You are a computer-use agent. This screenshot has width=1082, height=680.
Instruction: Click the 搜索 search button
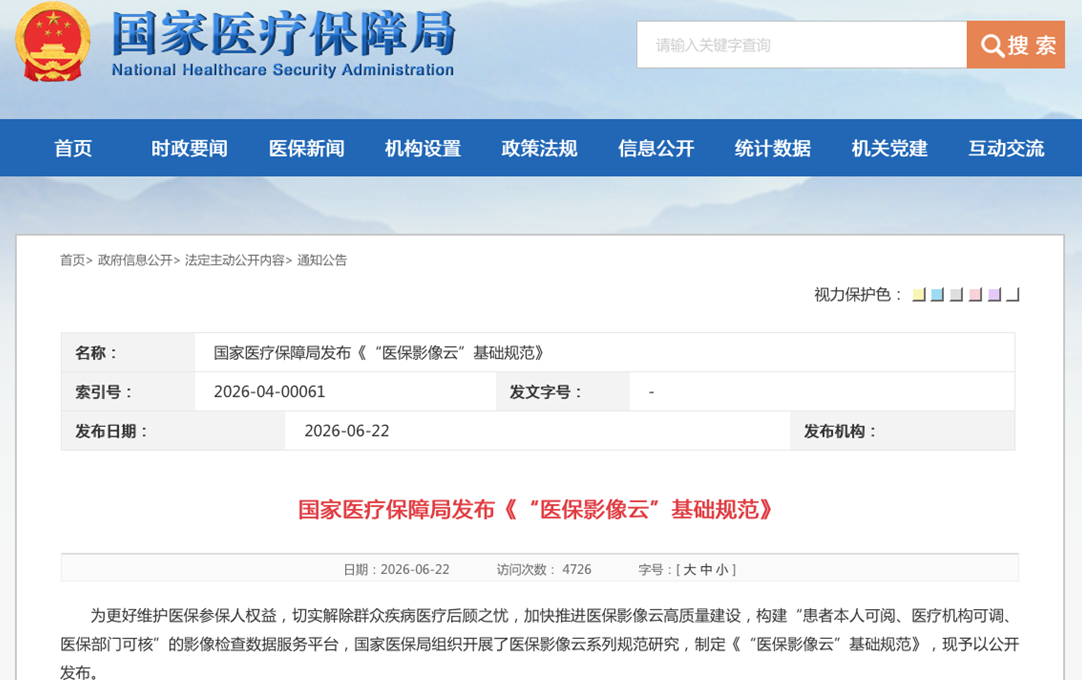(1016, 45)
